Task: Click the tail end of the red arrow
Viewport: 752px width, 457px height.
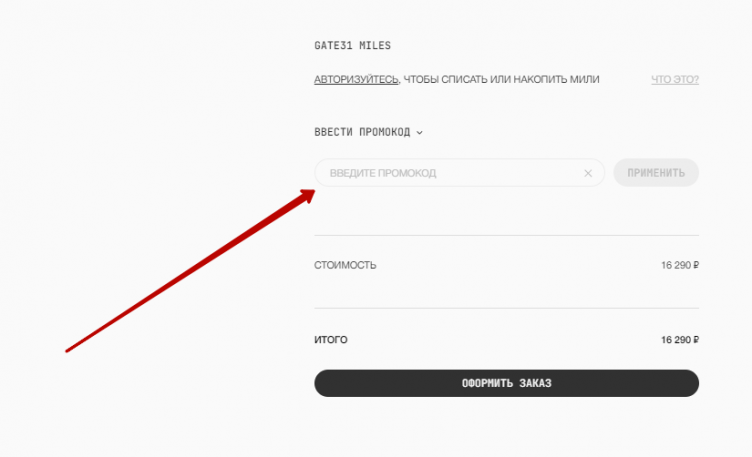Action: (68, 350)
